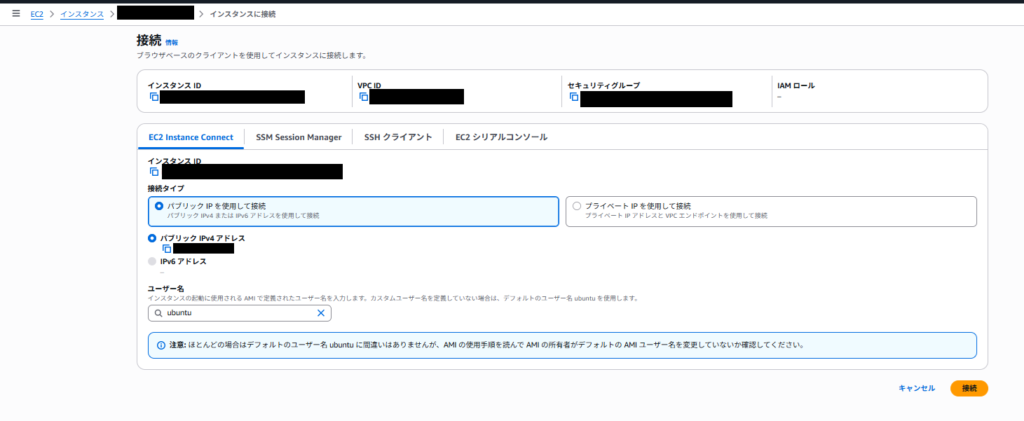This screenshot has width=1024, height=421.
Task: Click the キャンセル button
Action: [x=916, y=388]
